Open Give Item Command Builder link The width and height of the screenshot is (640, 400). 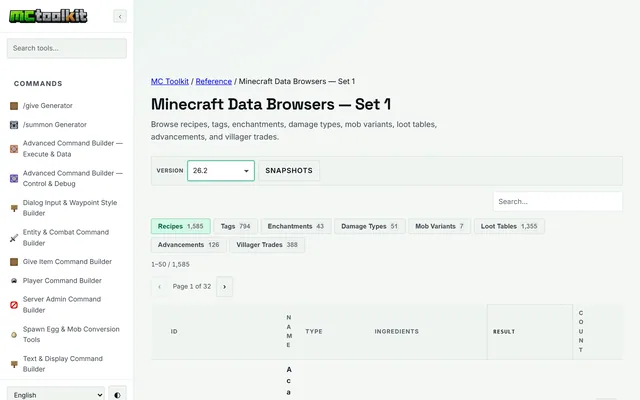67,262
